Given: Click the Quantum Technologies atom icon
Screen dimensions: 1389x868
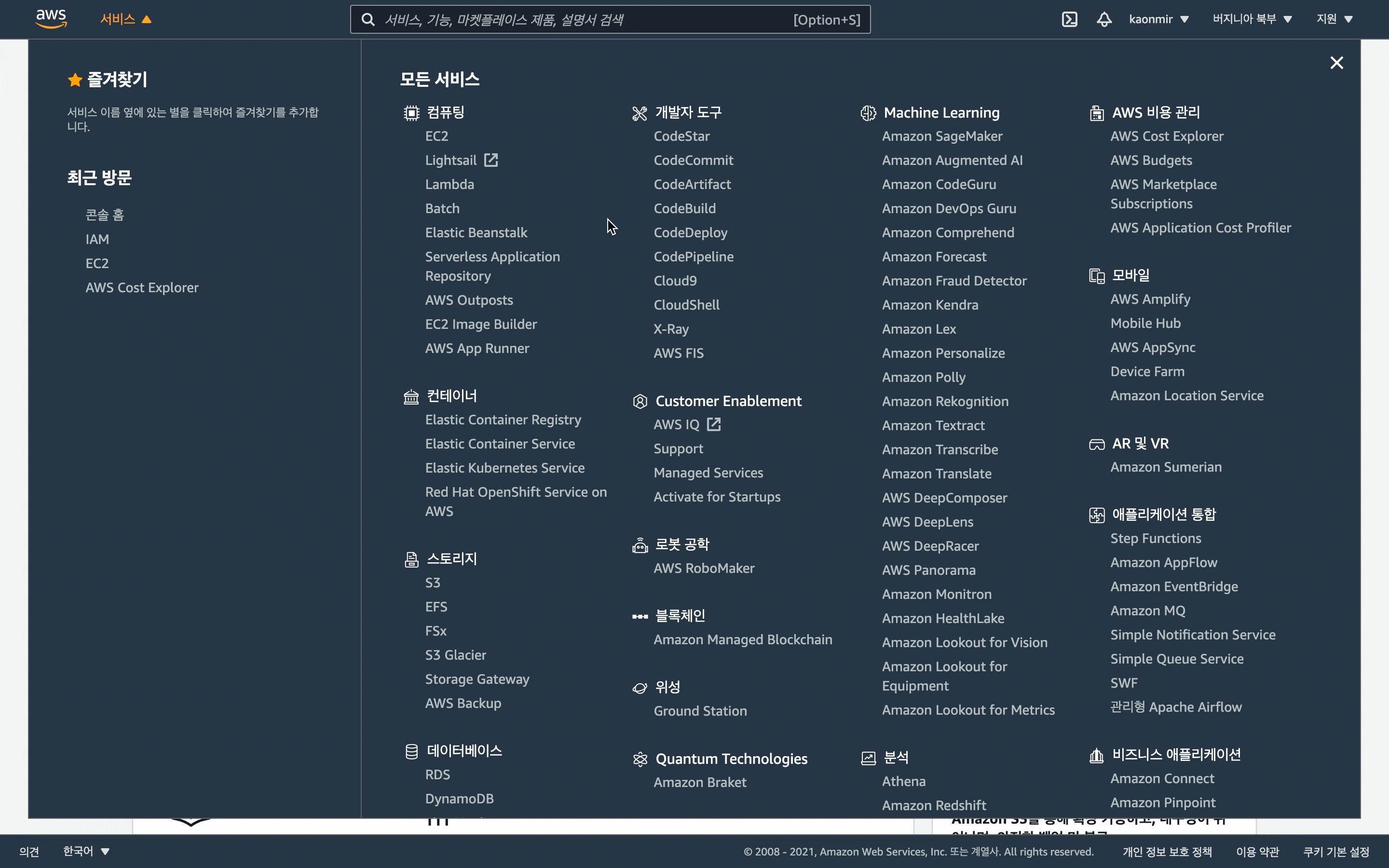Looking at the screenshot, I should pos(640,759).
